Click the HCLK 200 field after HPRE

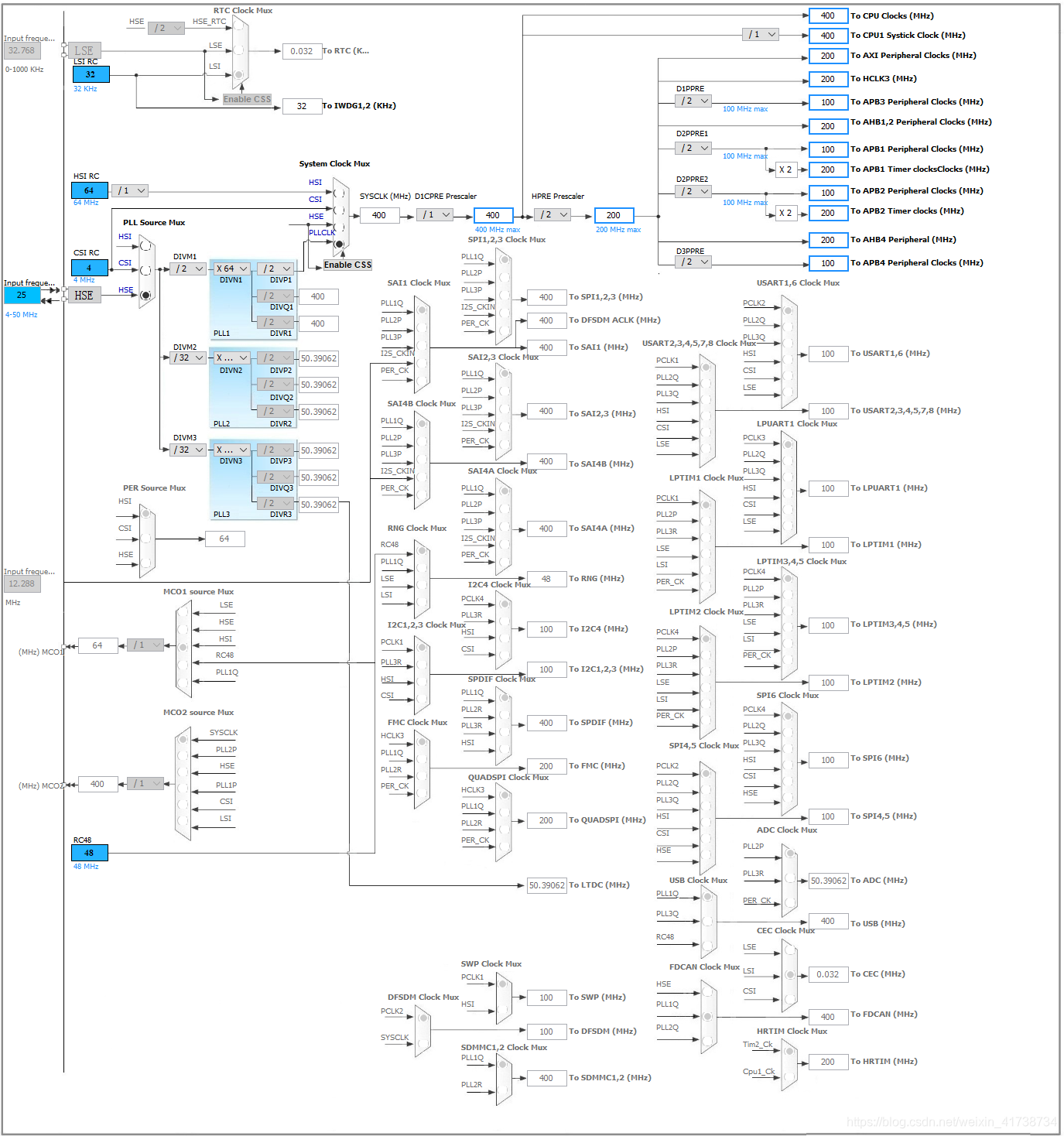[x=614, y=215]
